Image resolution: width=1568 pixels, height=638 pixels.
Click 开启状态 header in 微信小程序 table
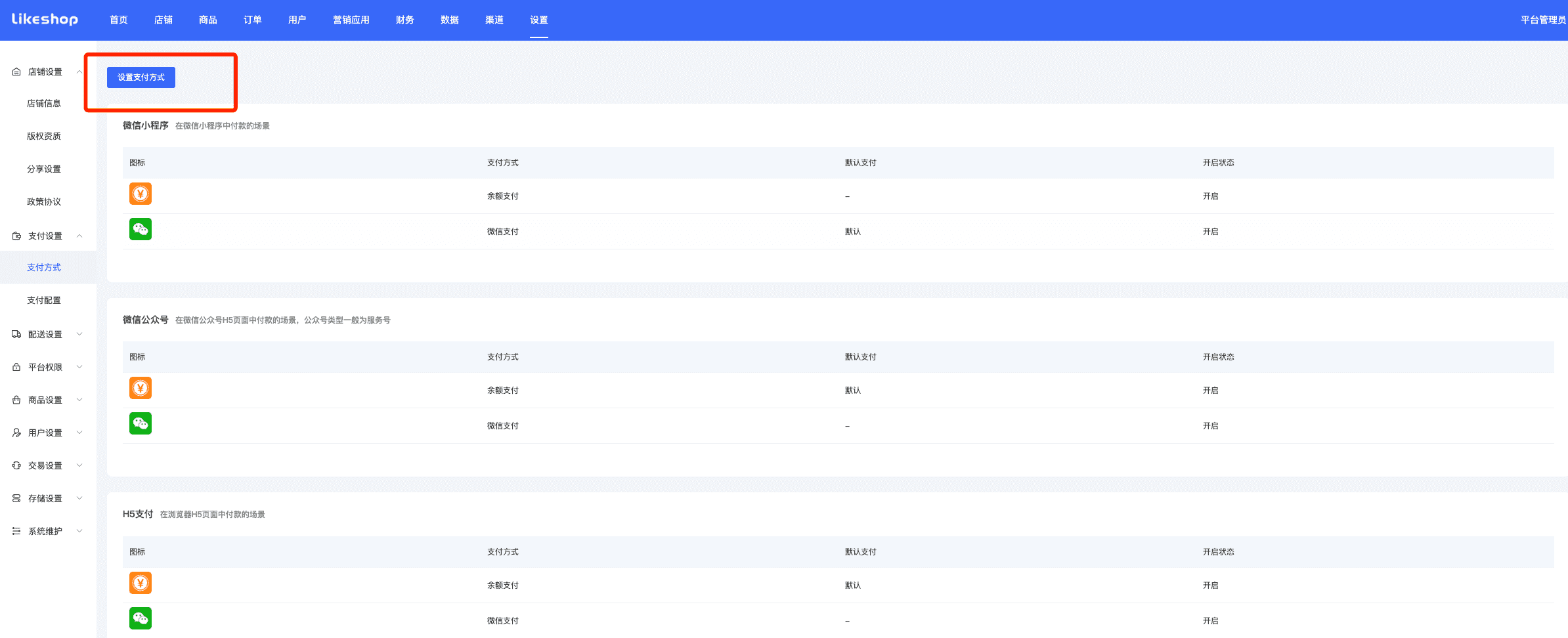[x=1219, y=162]
